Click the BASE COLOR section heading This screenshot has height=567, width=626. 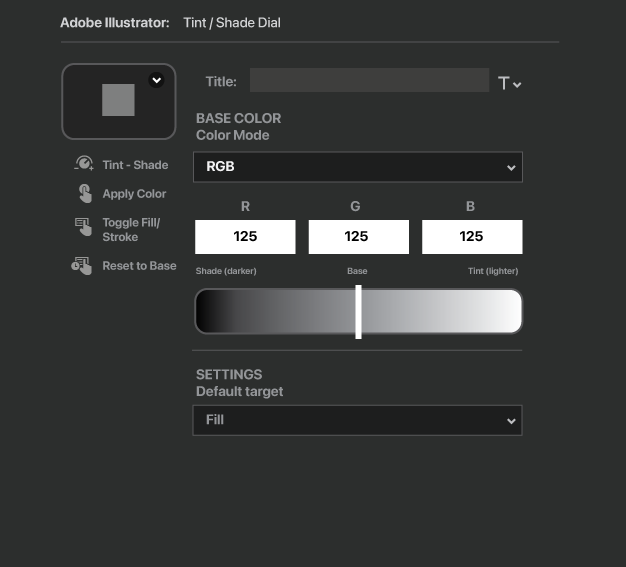(239, 118)
